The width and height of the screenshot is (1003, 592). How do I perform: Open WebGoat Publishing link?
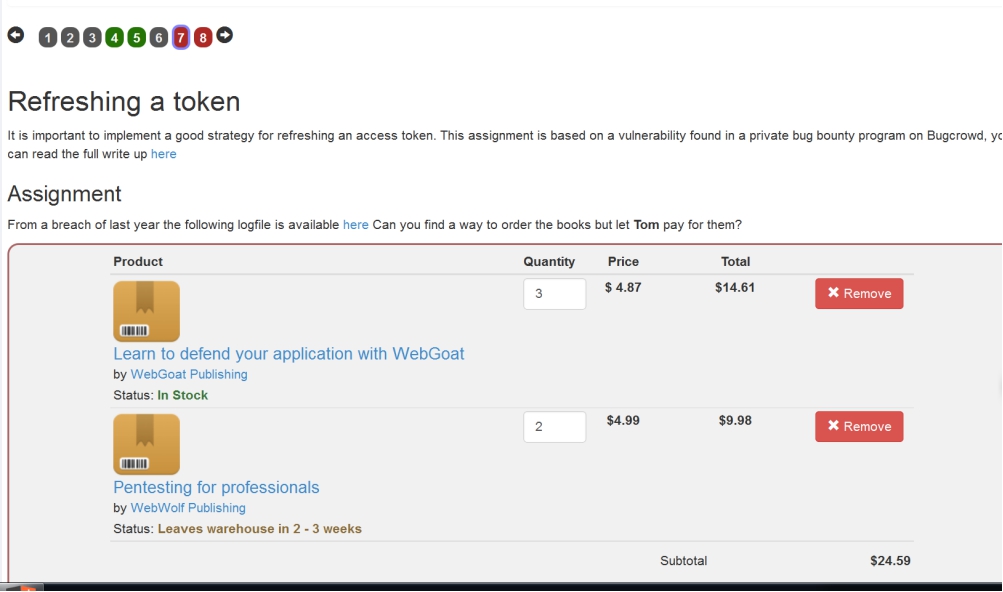189,374
